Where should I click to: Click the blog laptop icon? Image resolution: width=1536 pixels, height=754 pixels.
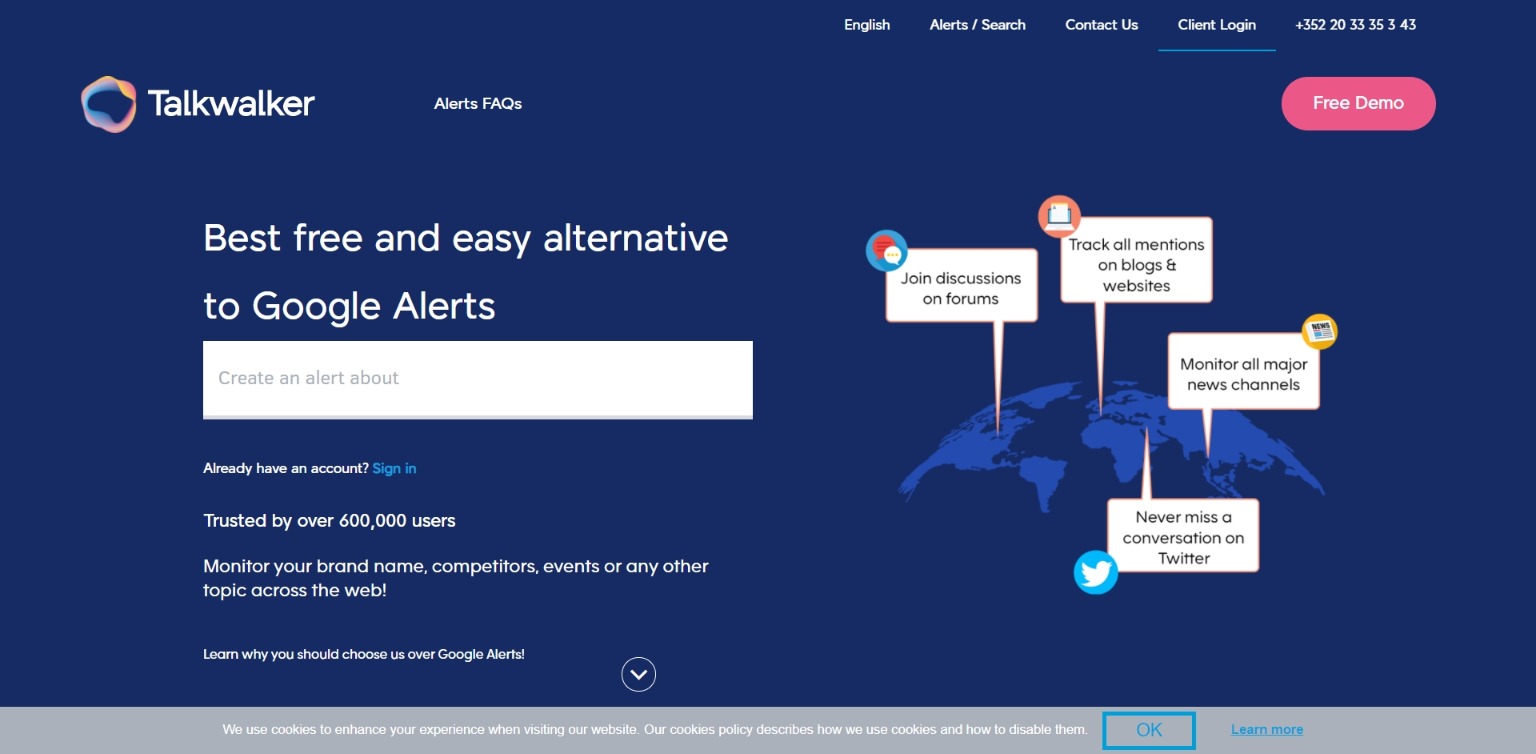[1059, 215]
